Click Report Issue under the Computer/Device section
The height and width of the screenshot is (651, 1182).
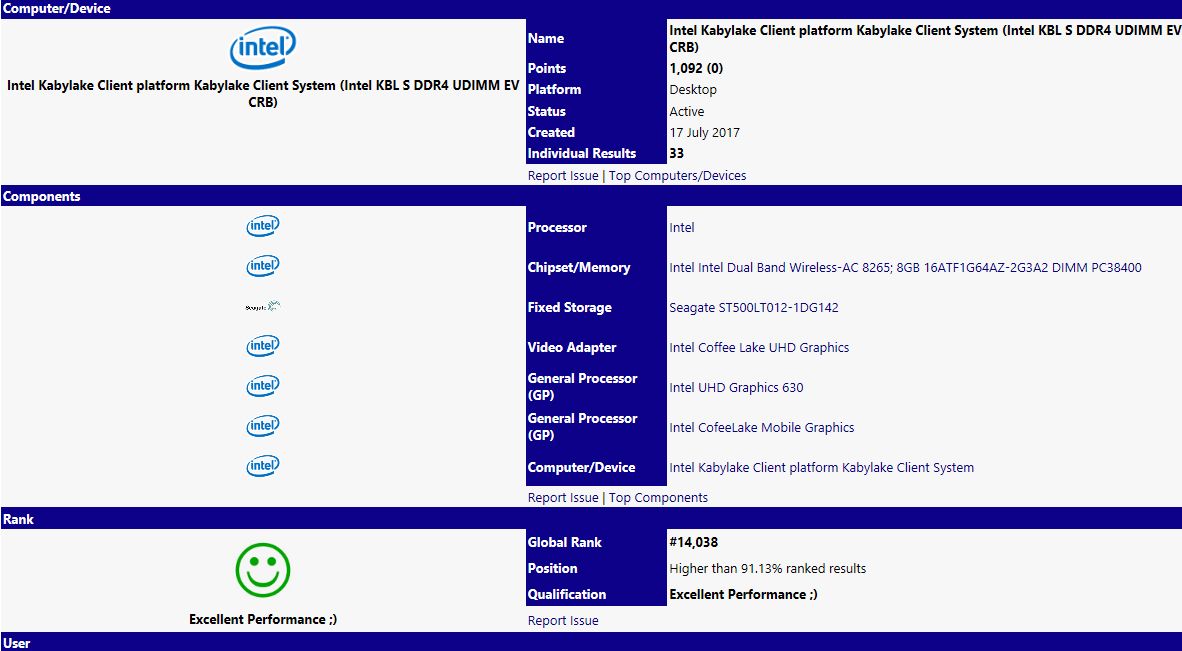click(562, 174)
